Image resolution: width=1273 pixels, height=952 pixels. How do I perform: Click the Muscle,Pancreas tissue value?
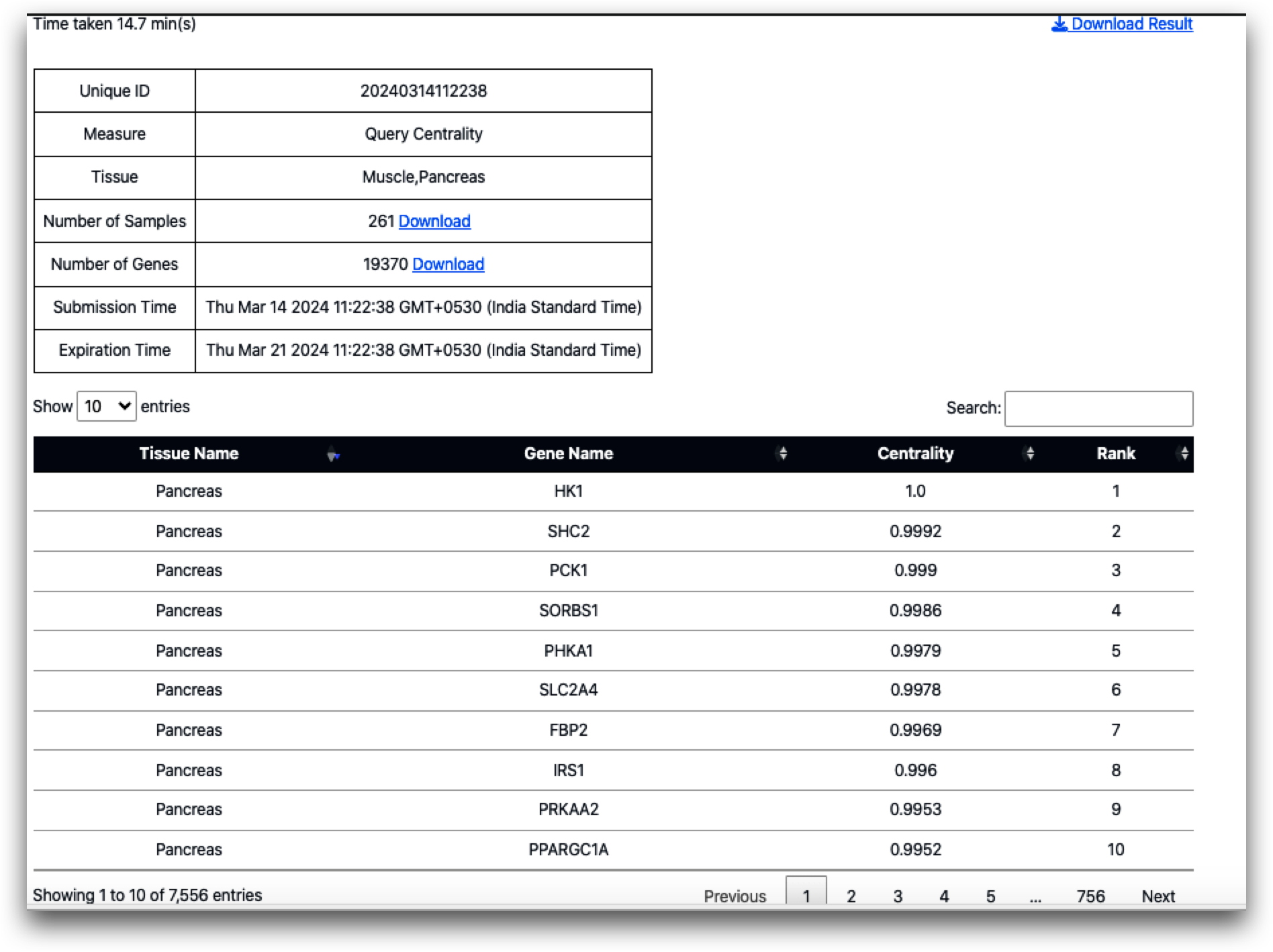click(423, 177)
